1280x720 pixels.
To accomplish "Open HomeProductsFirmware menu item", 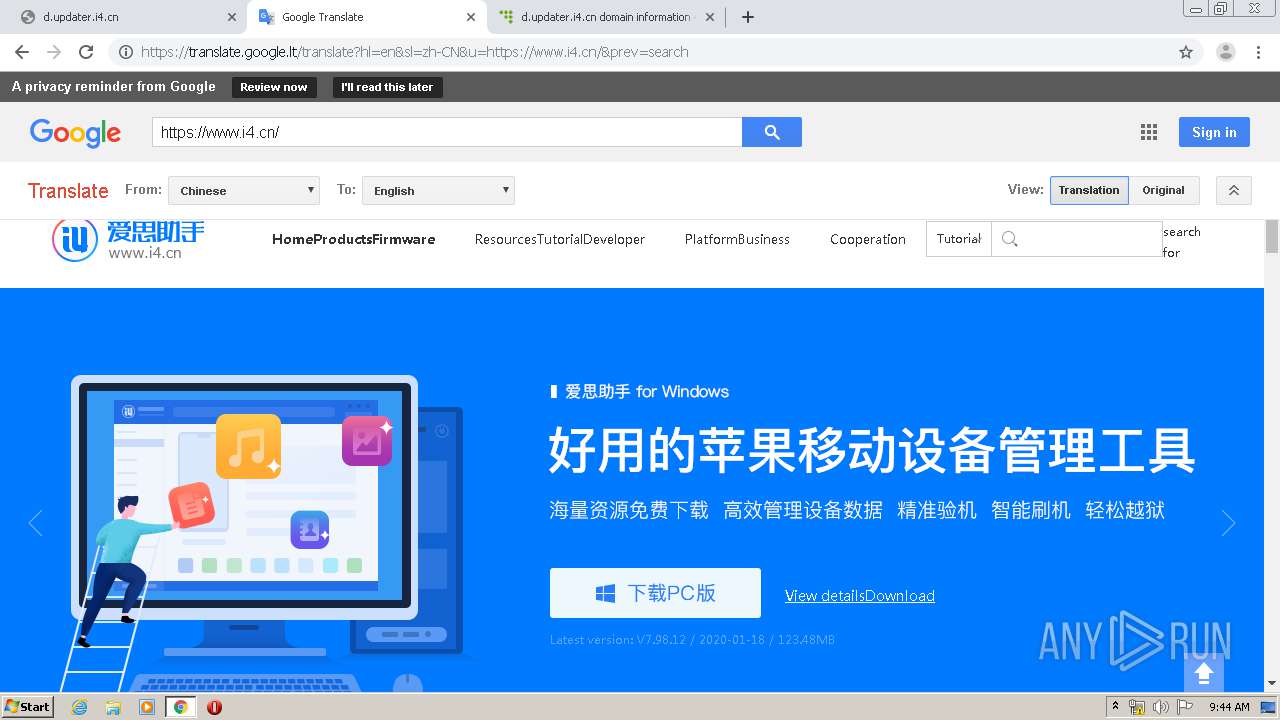I will [353, 239].
